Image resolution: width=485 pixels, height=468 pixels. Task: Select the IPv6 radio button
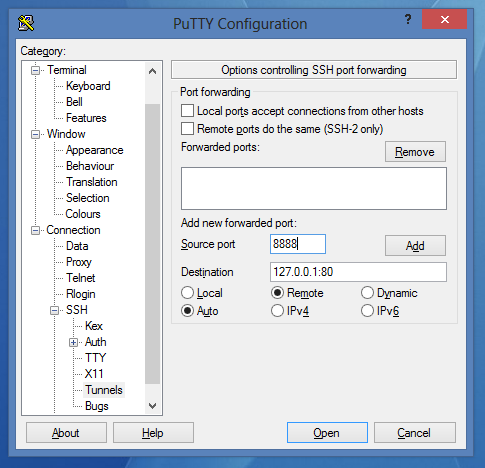pos(367,311)
